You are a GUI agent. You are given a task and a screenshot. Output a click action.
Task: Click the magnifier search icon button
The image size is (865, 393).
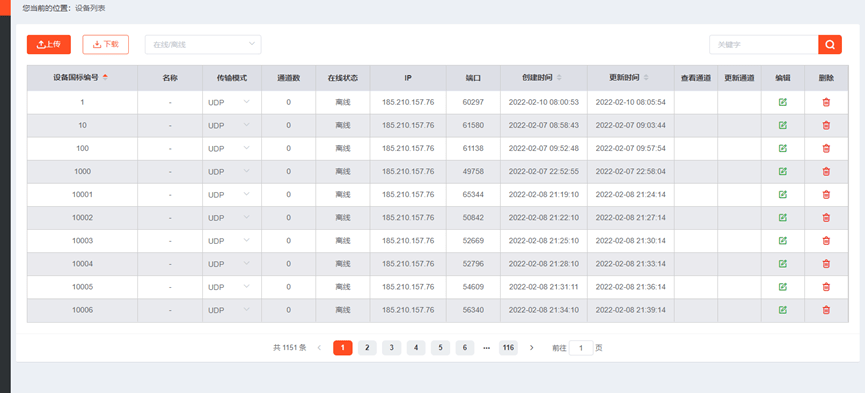pyautogui.click(x=830, y=45)
